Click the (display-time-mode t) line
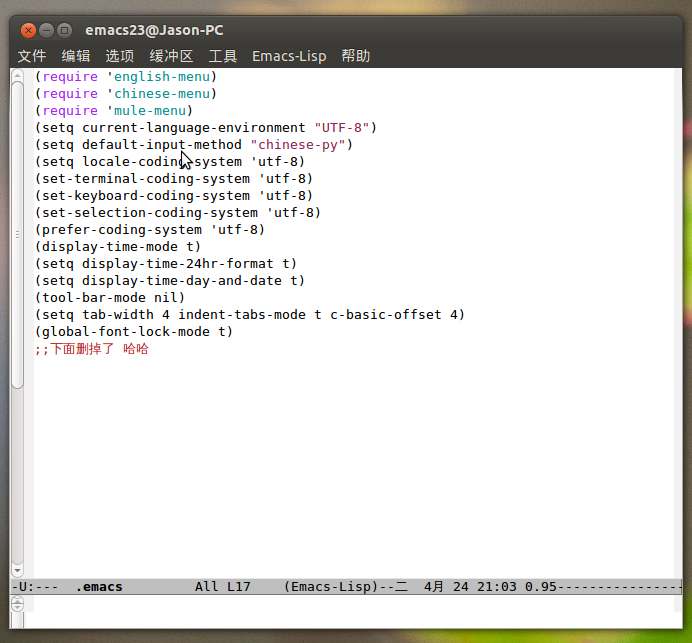 (118, 247)
